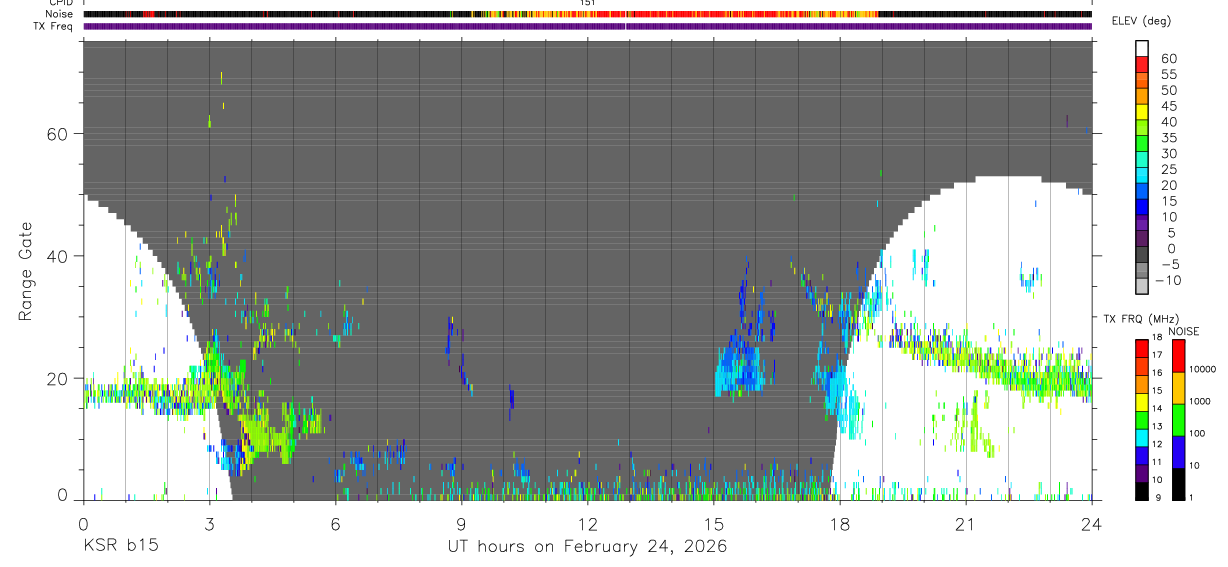1228x567 pixels.
Task: Click the '1000' label on the NOISE scale
Action: (1201, 402)
